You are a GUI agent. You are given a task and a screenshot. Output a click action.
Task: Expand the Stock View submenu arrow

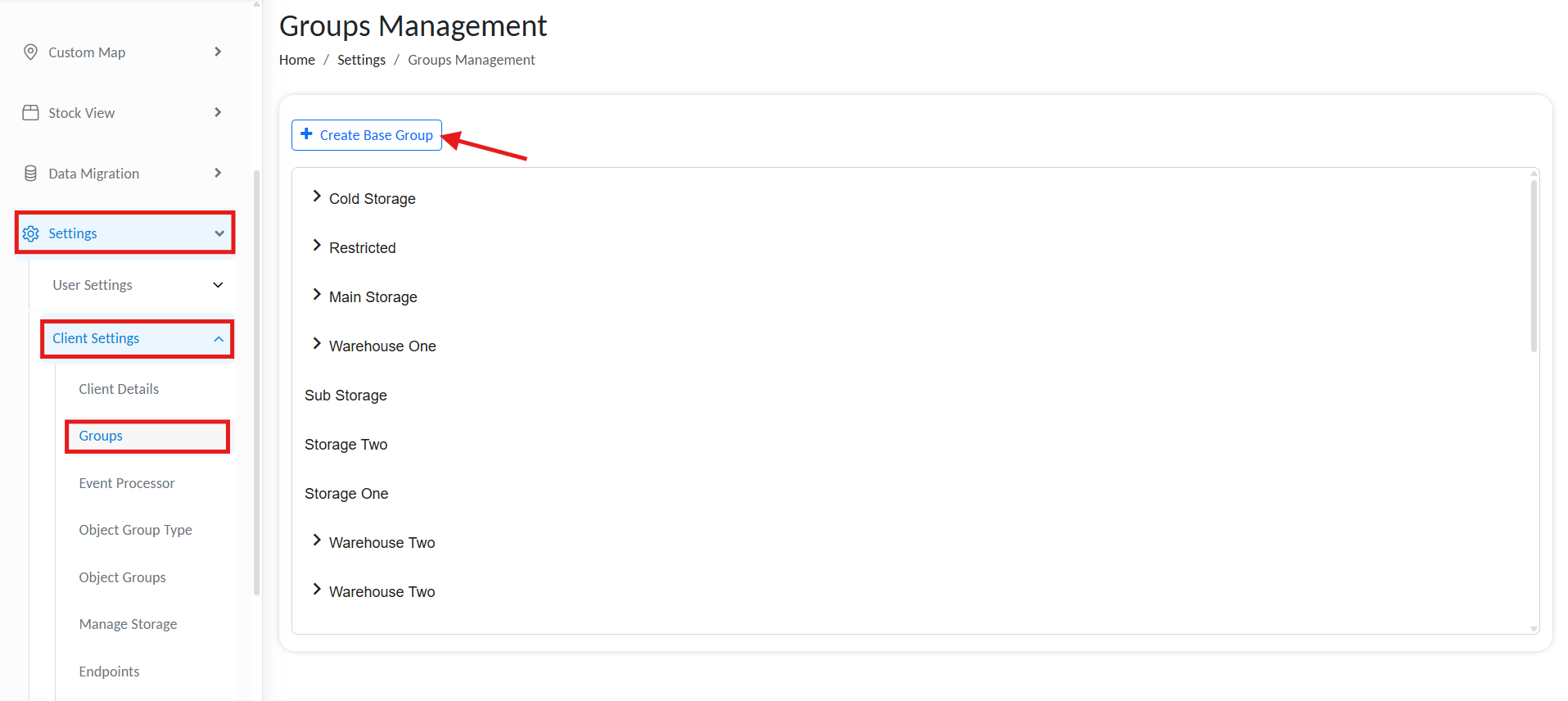click(218, 113)
